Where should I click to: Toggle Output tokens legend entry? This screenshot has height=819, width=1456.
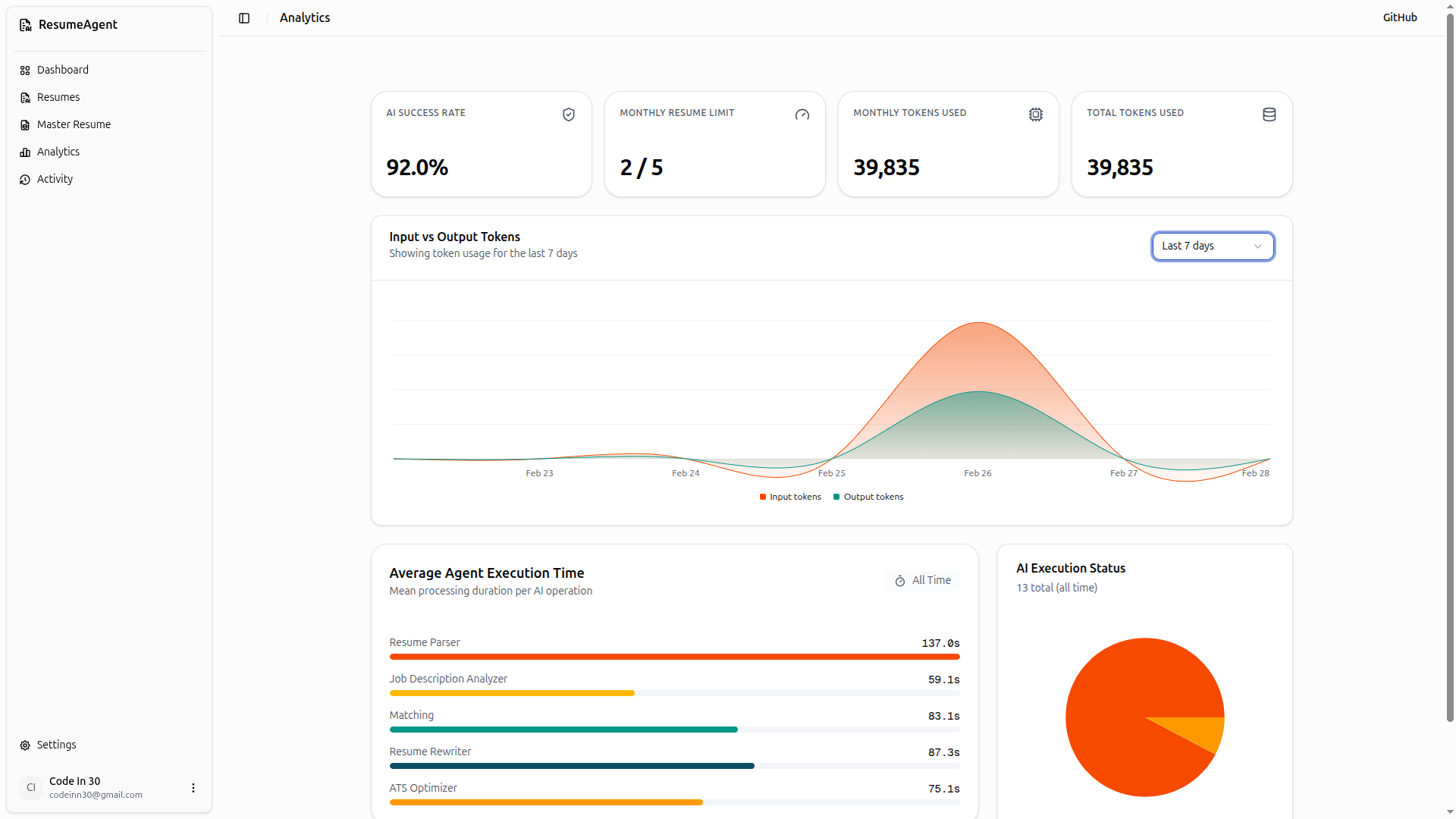868,497
